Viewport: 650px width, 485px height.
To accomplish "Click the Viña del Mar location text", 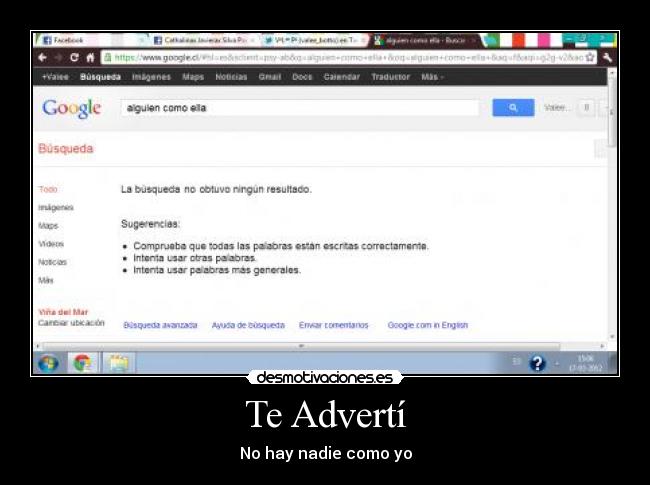I will click(x=63, y=312).
